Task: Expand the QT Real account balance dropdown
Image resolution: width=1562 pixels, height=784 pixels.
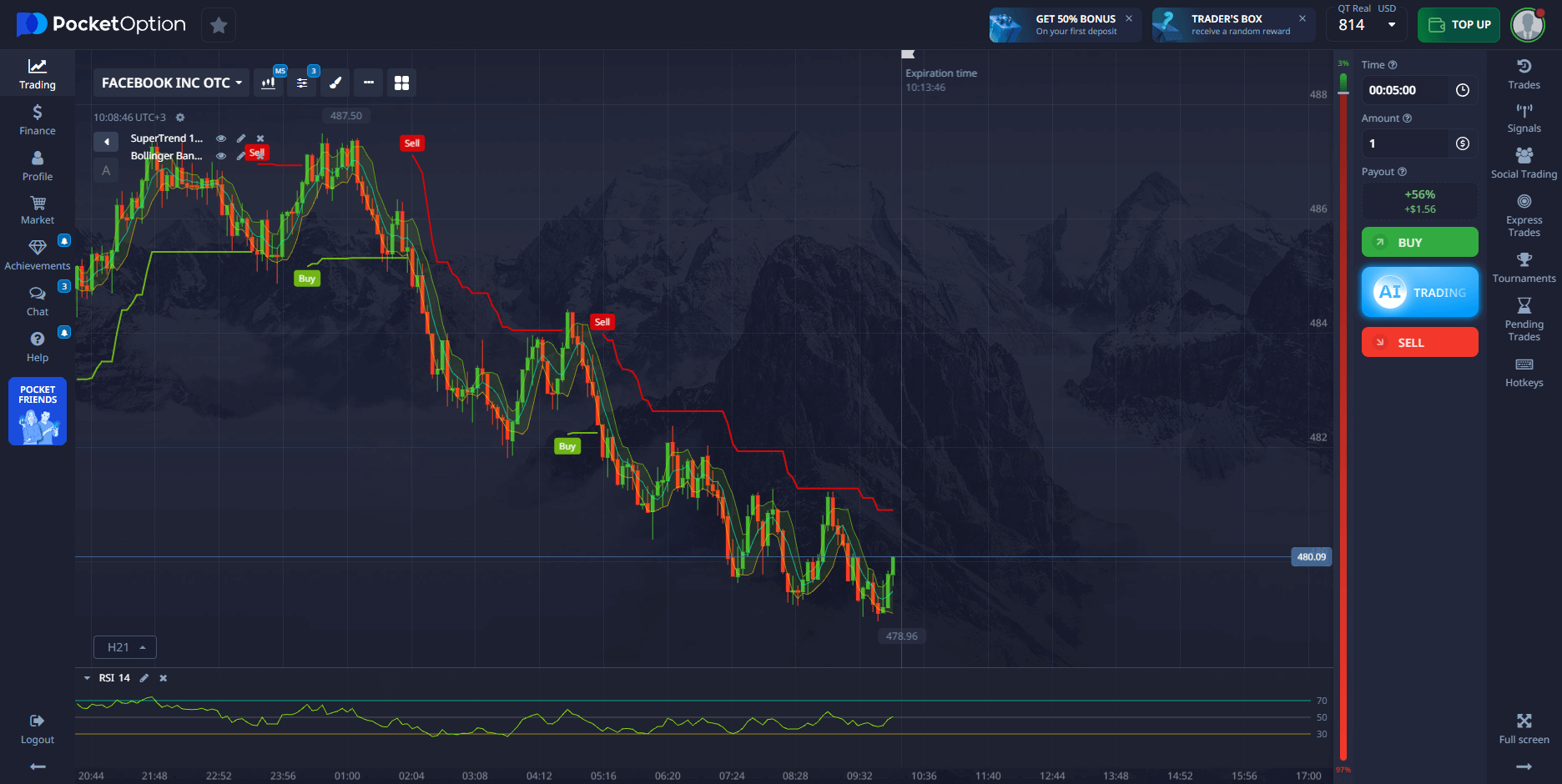Action: 1391,25
